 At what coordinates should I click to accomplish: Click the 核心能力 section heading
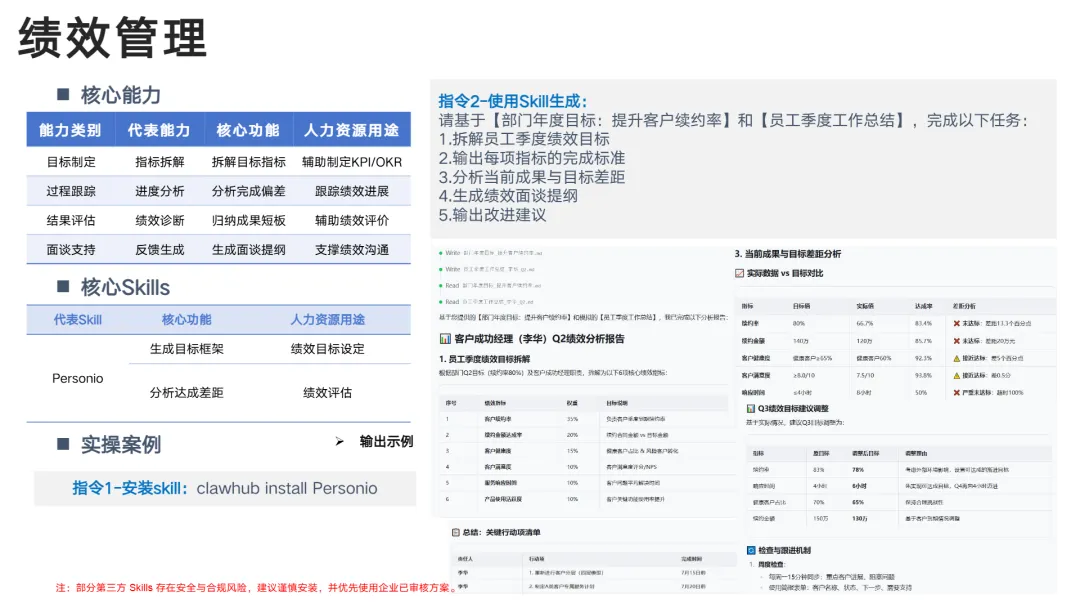coord(121,95)
